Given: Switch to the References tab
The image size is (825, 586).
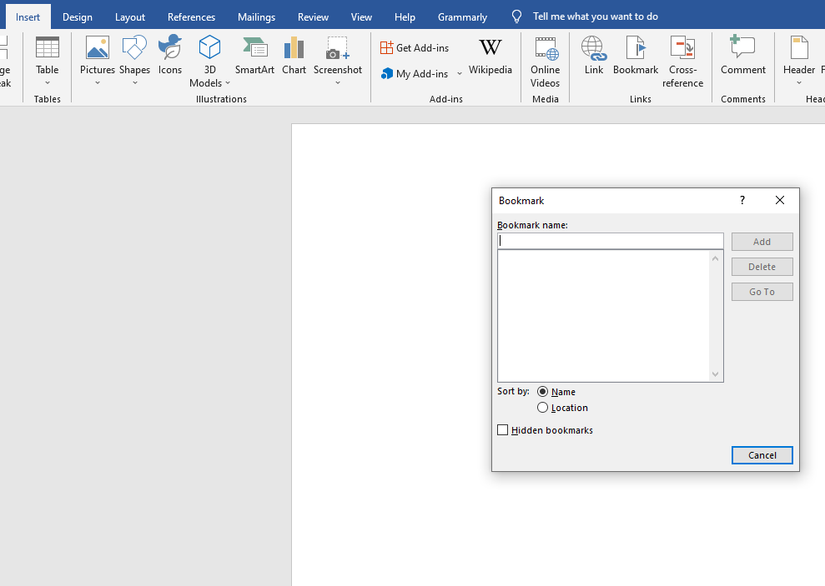Looking at the screenshot, I should (x=190, y=16).
